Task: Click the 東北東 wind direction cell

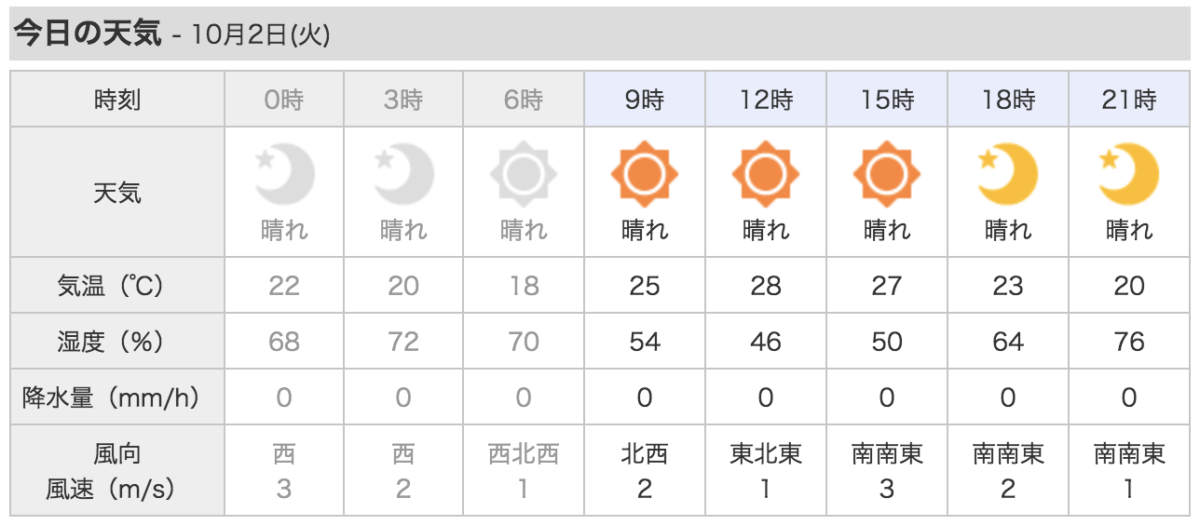Action: (765, 455)
